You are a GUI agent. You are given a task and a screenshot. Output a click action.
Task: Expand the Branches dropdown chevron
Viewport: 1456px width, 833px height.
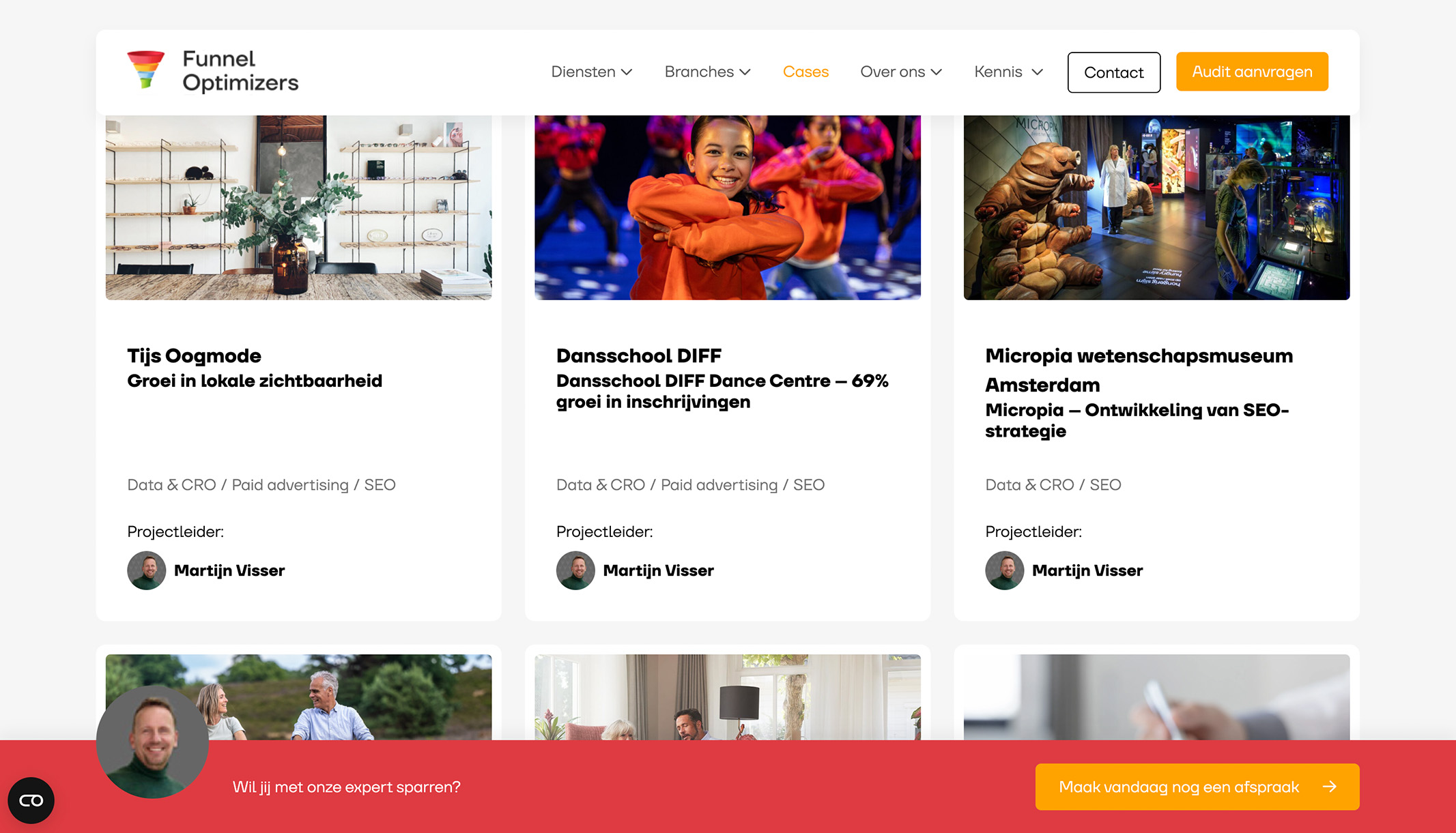click(x=745, y=72)
